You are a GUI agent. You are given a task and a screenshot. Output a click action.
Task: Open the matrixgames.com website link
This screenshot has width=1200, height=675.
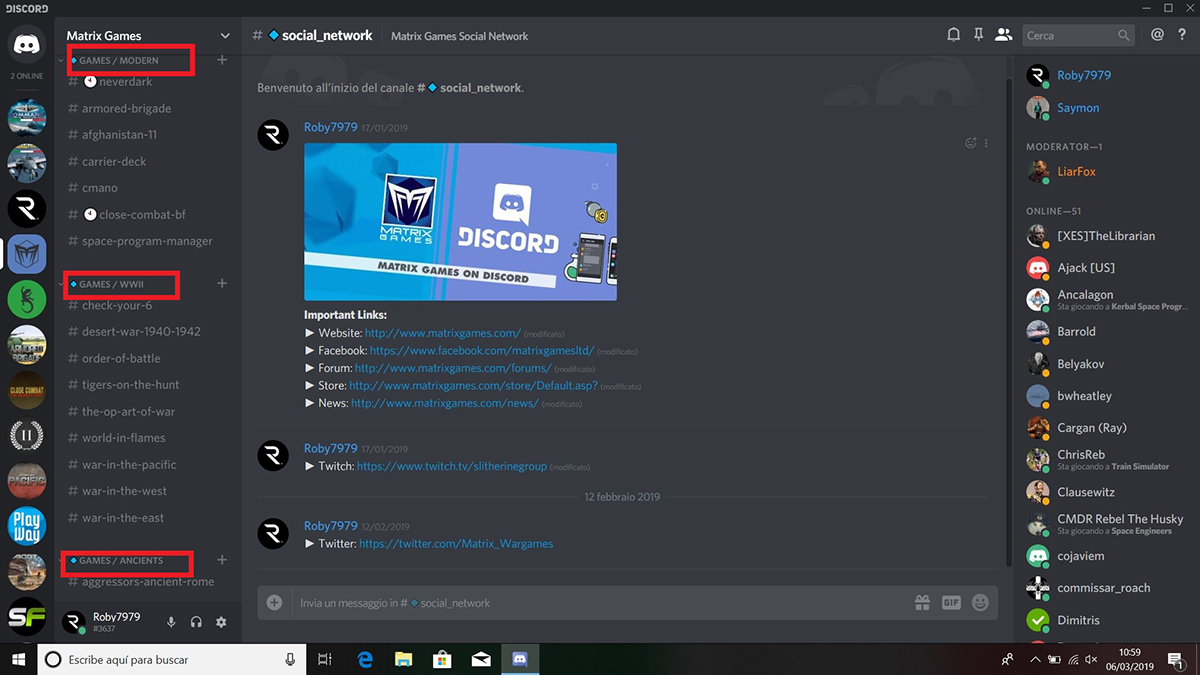(442, 333)
